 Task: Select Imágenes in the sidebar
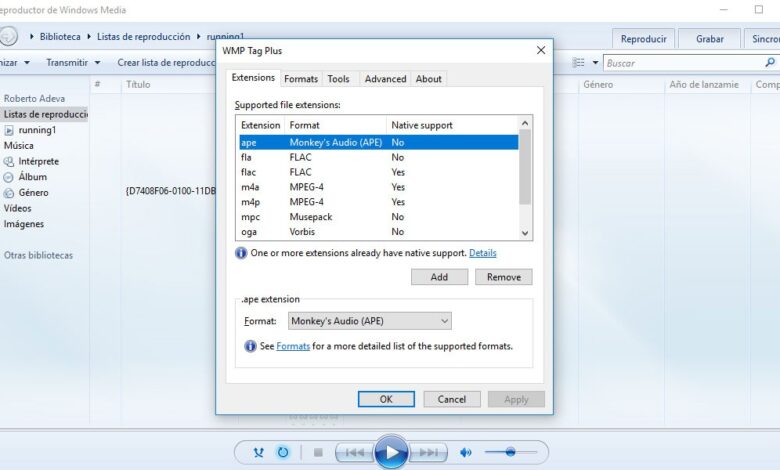[23, 224]
